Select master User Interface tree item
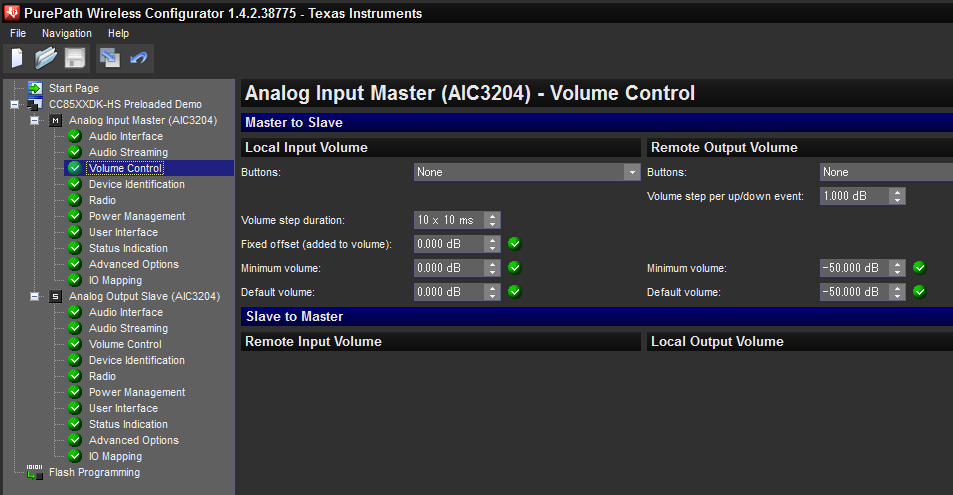 coord(123,232)
